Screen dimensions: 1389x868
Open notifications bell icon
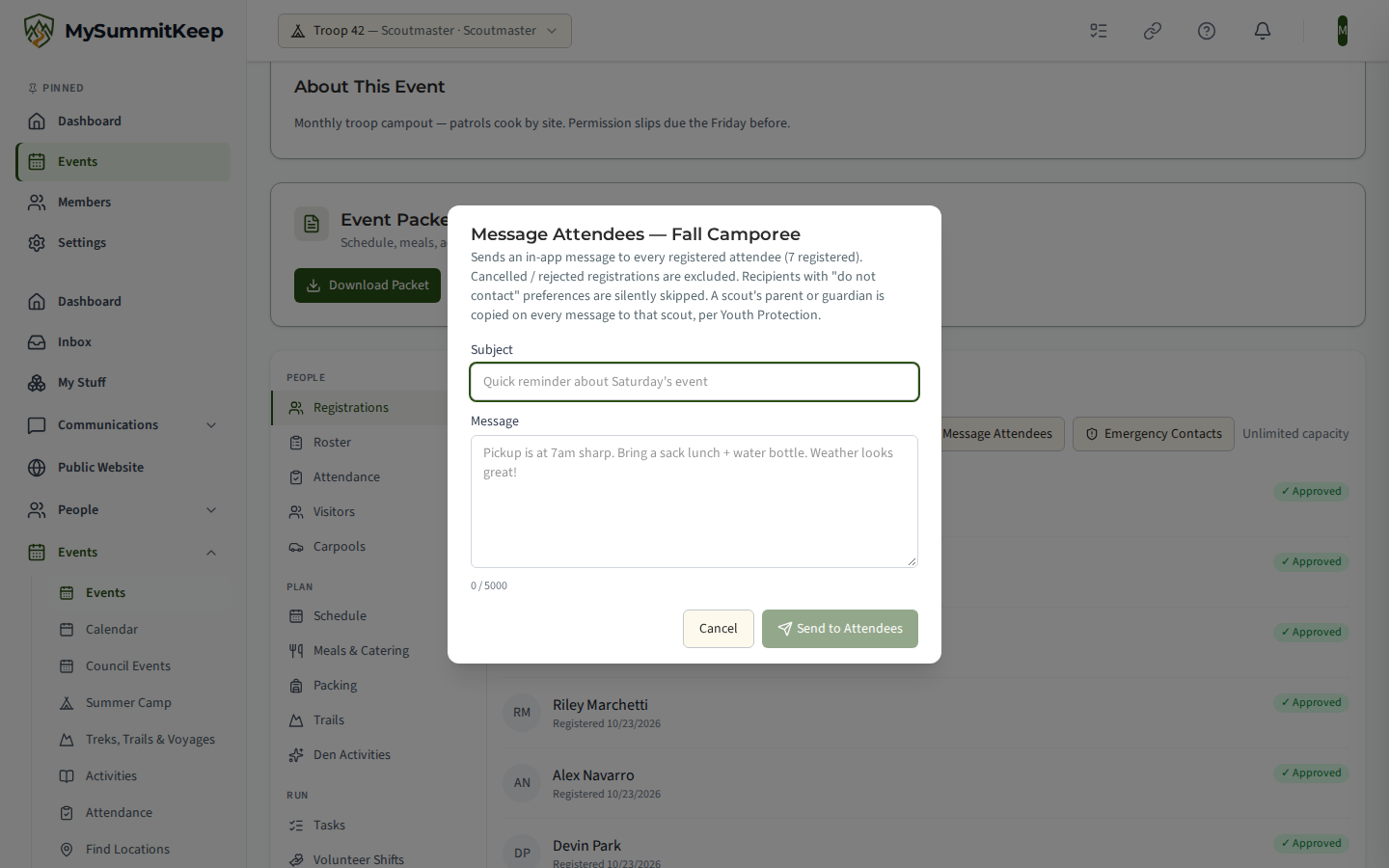tap(1263, 31)
